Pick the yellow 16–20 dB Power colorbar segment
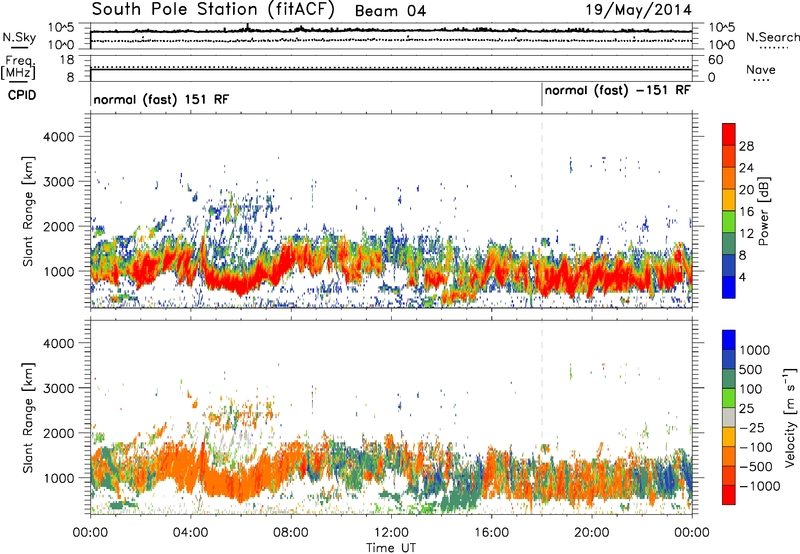This screenshot has height=554, width=800. coord(729,199)
